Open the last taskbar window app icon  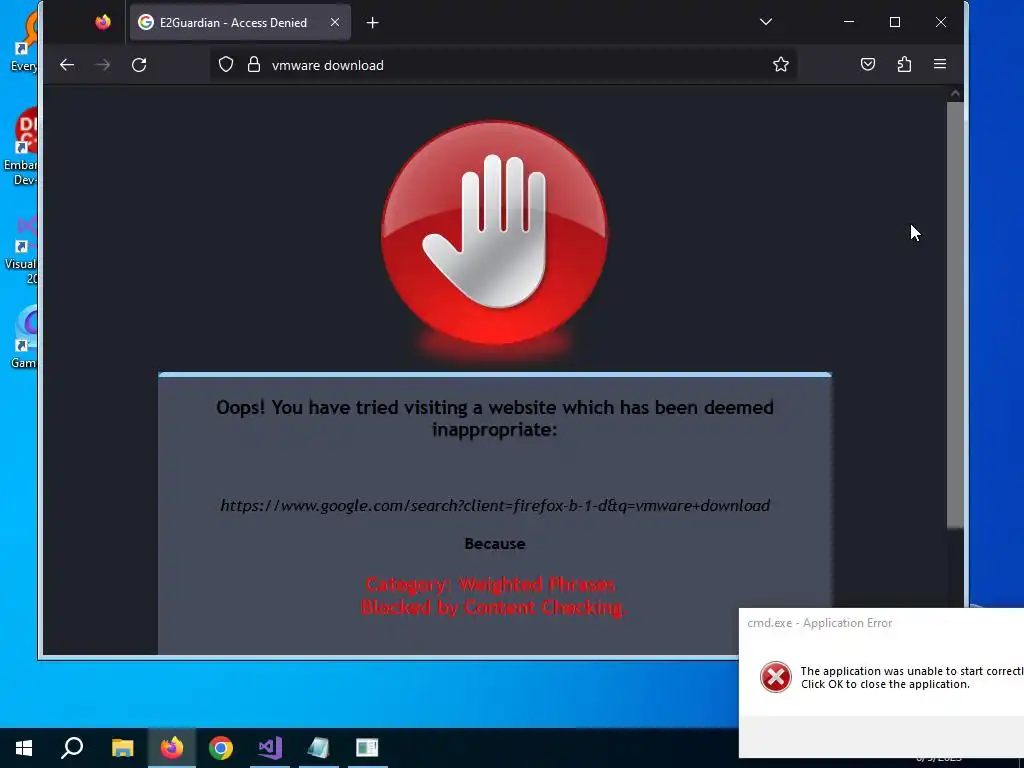click(367, 748)
